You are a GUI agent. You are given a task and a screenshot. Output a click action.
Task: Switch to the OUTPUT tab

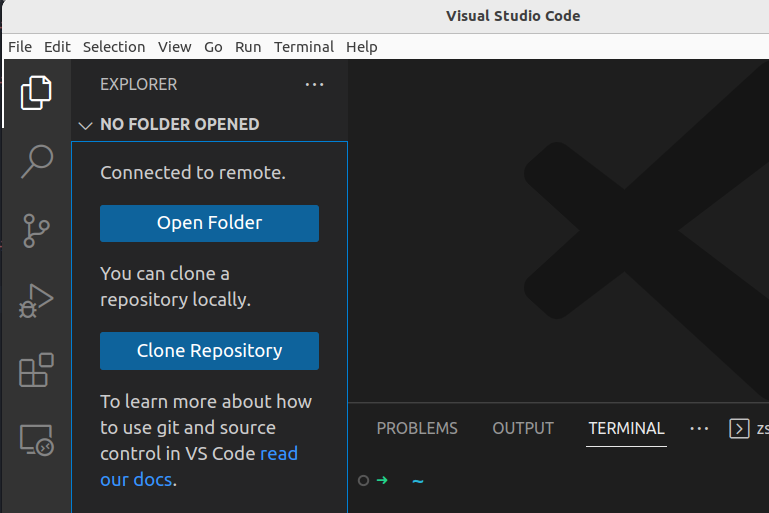click(523, 428)
